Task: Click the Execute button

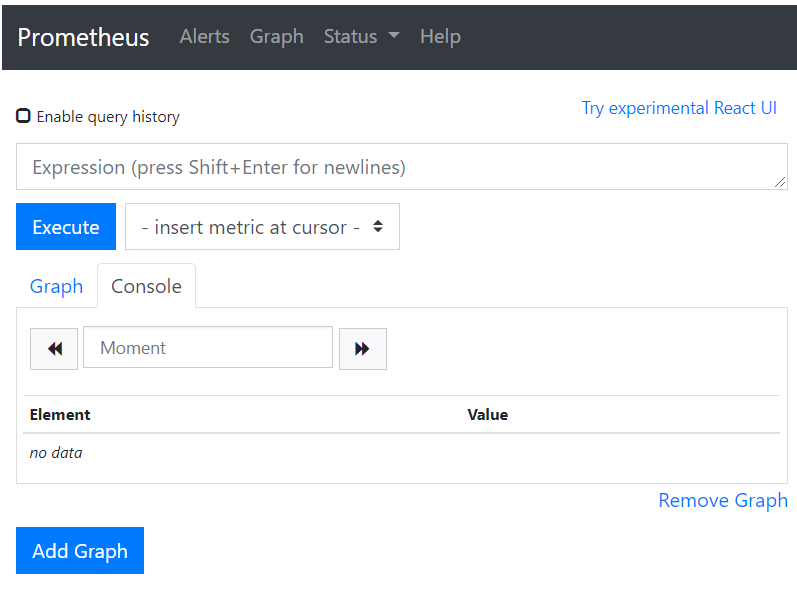Action: pyautogui.click(x=66, y=227)
